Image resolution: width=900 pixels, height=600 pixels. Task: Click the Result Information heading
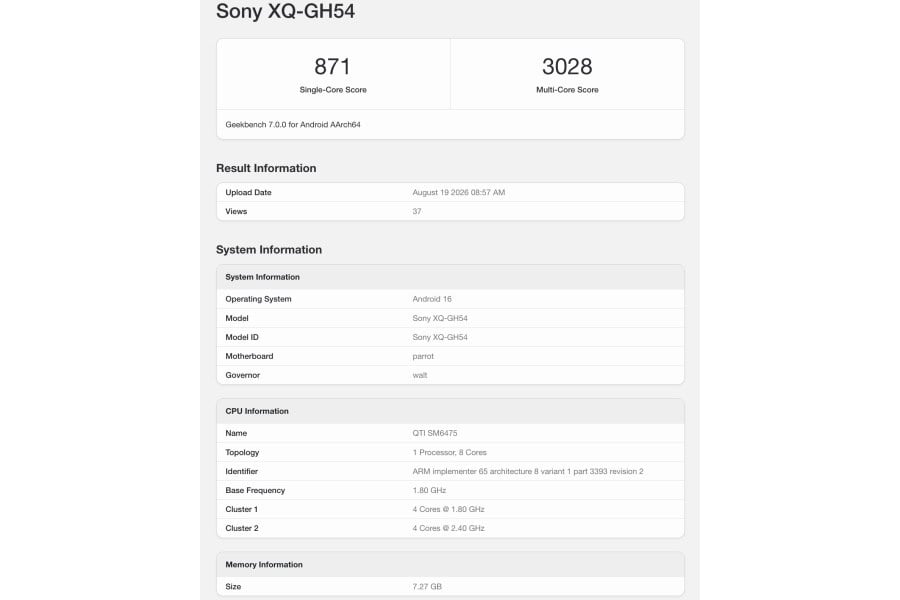click(x=266, y=168)
